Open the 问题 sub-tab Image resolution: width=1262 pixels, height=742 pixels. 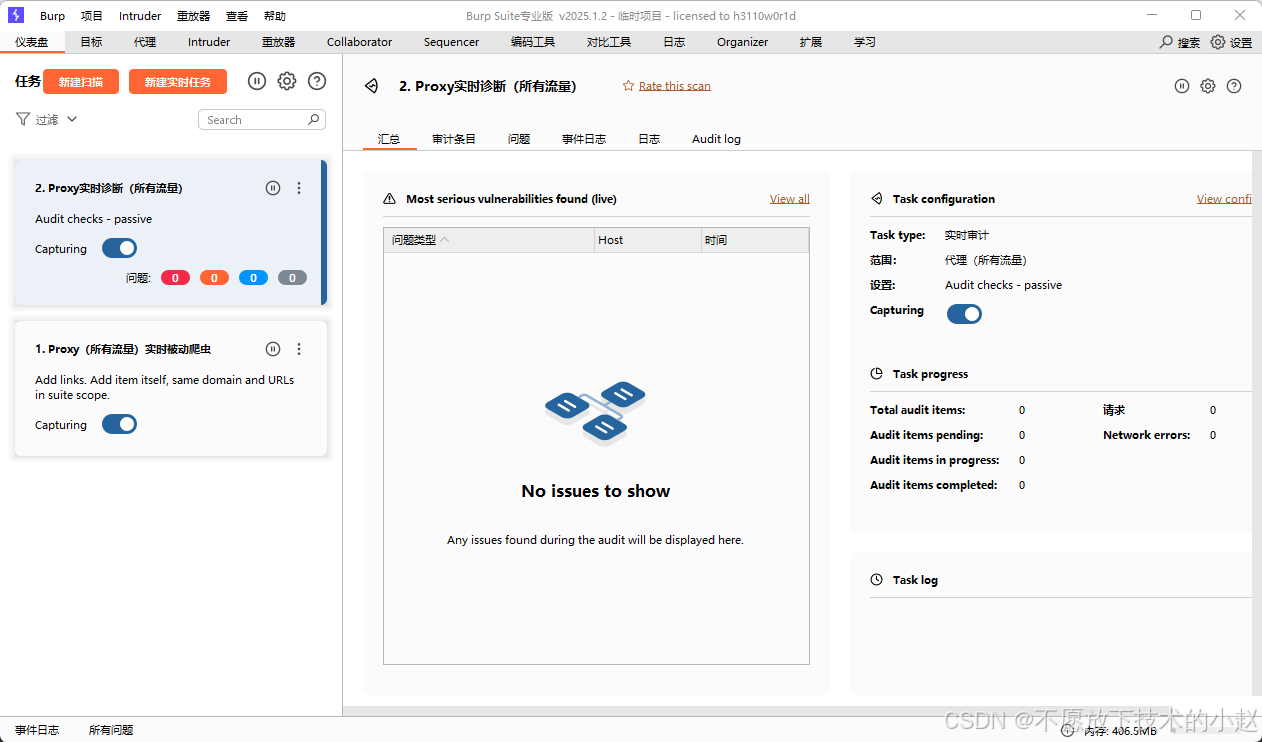click(x=519, y=139)
